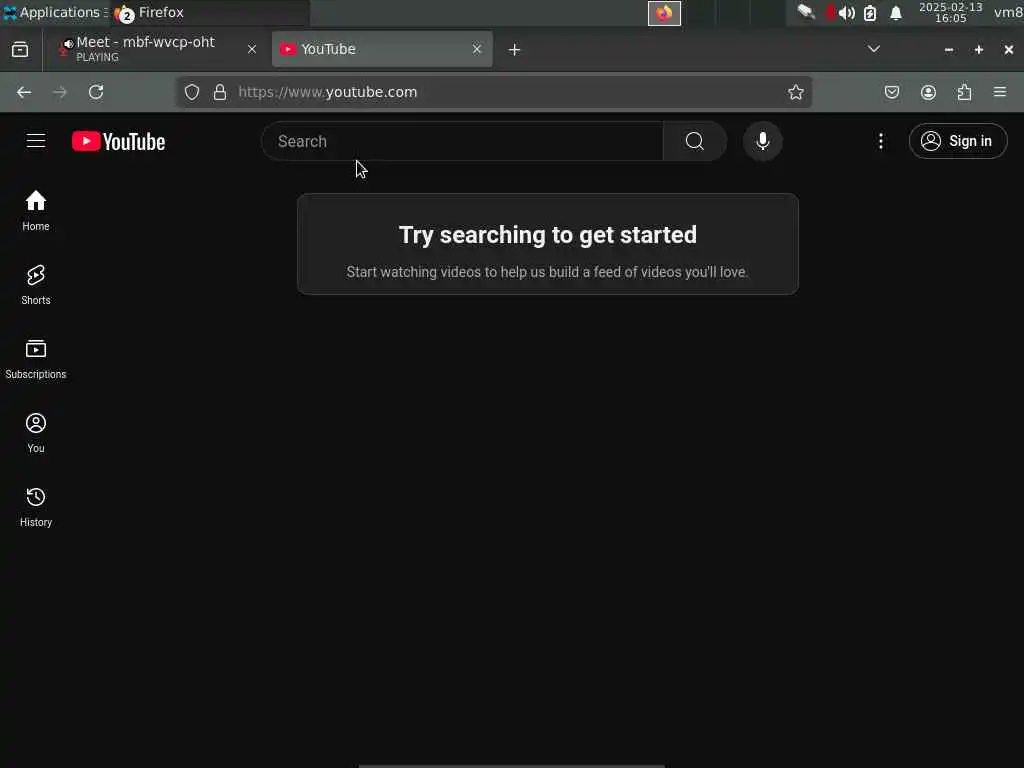Select Home in the sidebar
Image resolution: width=1024 pixels, height=768 pixels.
[36, 210]
